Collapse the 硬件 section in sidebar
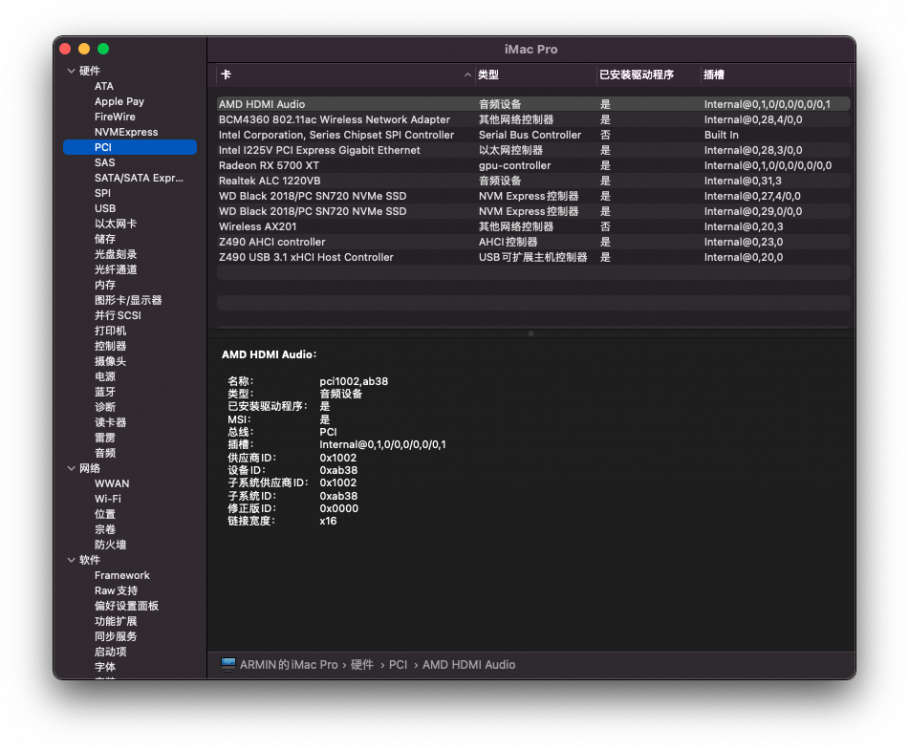The width and height of the screenshot is (909, 750). [71, 71]
